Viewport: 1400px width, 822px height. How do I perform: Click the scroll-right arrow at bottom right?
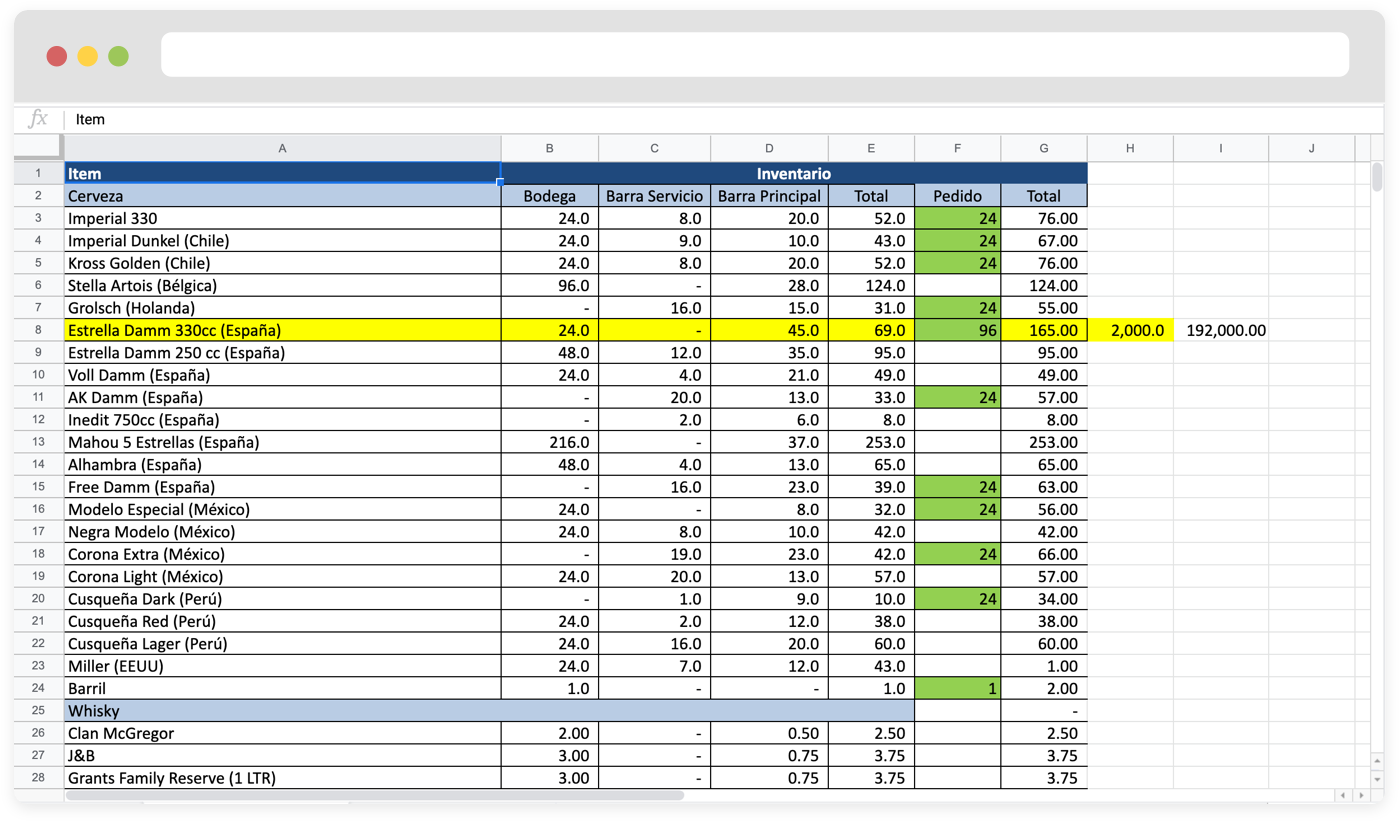[x=1360, y=796]
